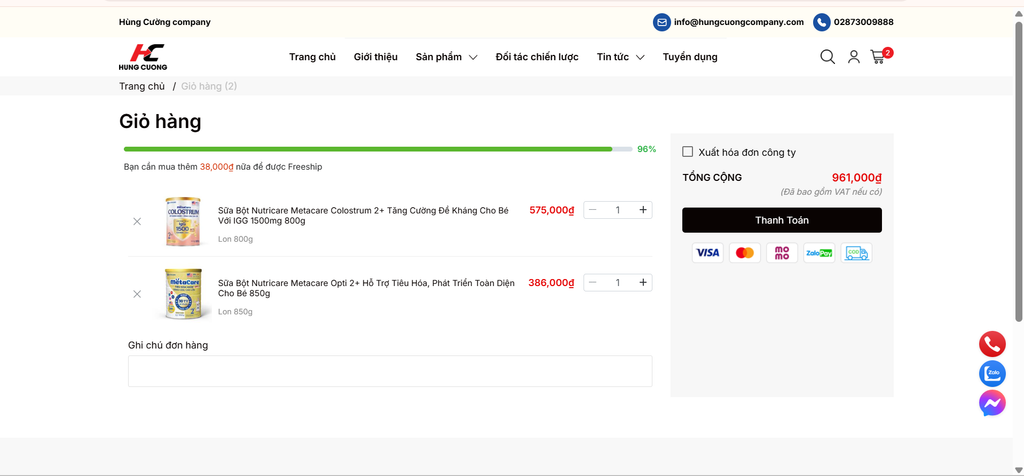Click the Ghi chú đơn hàng note field

pos(390,371)
